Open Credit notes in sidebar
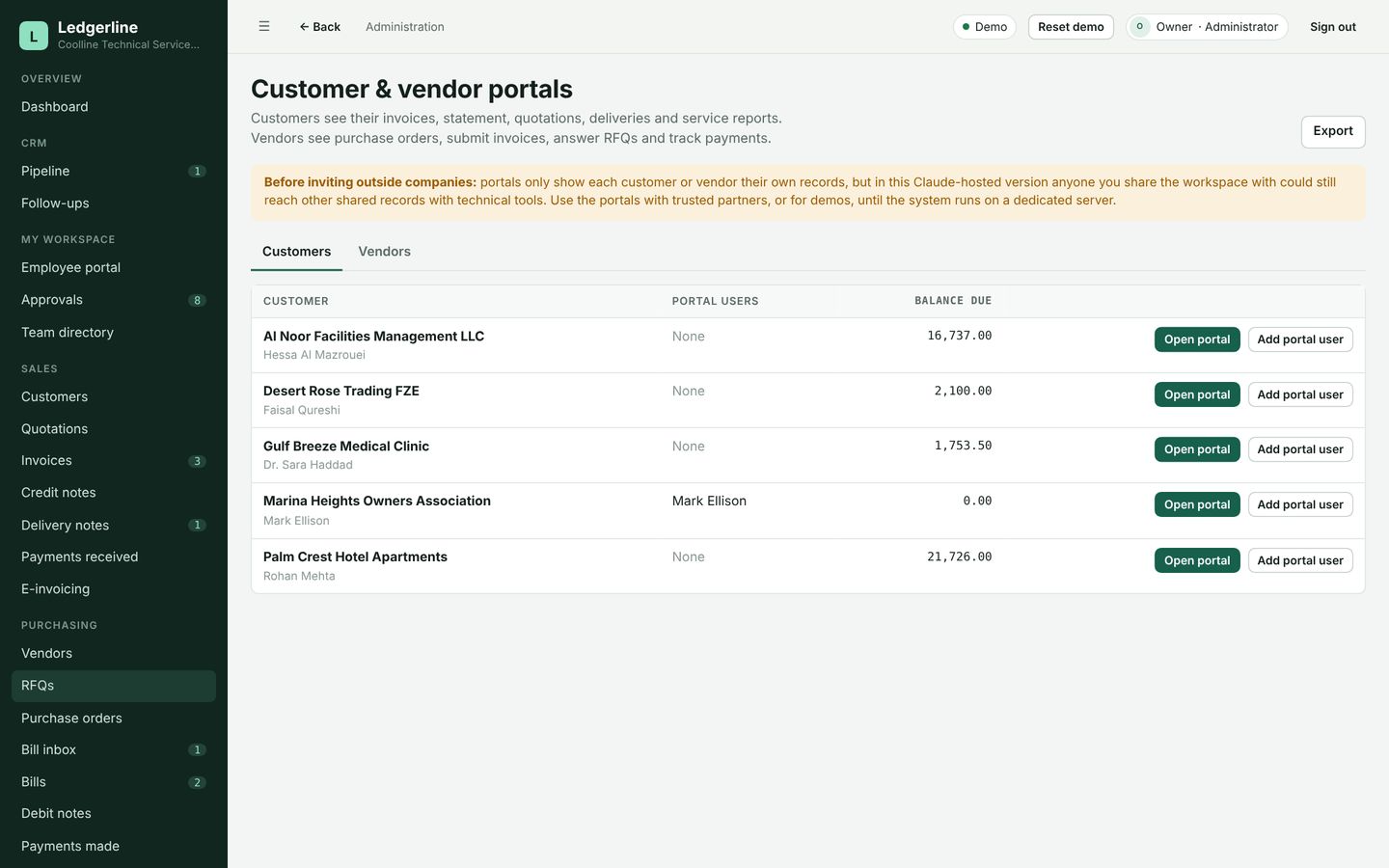The width and height of the screenshot is (1389, 868). pos(114,493)
